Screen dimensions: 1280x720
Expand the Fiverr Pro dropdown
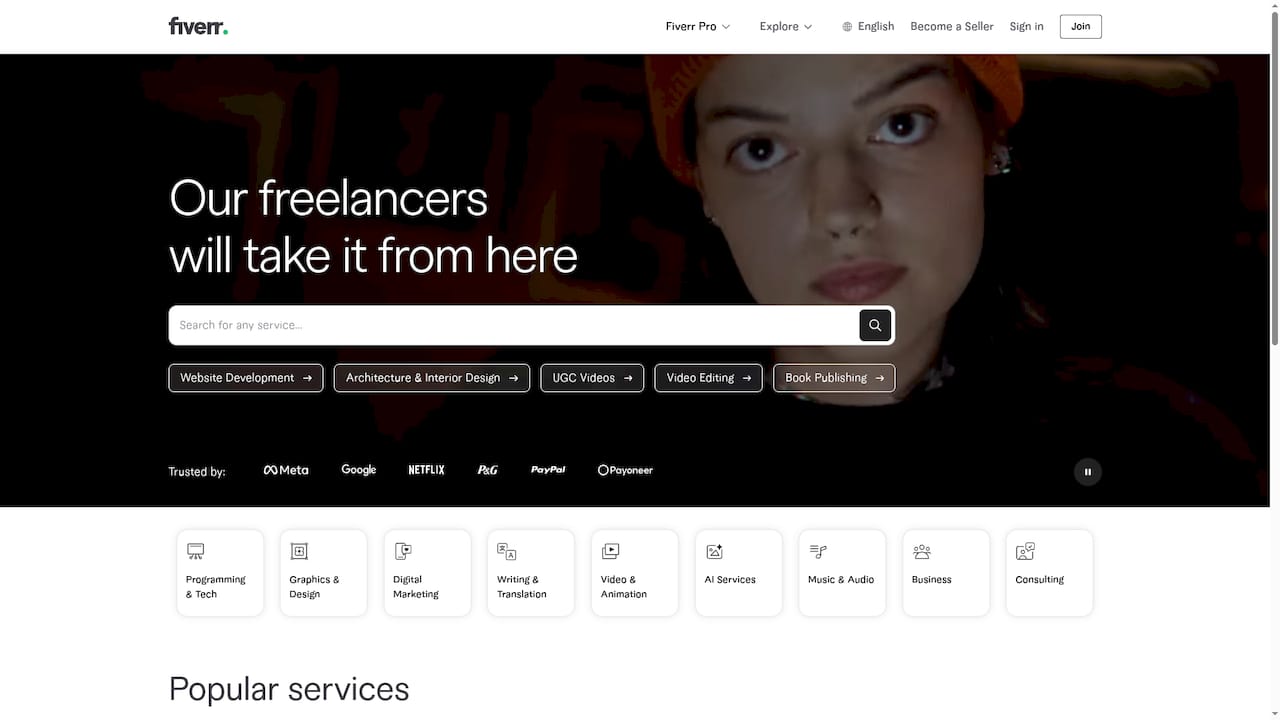pyautogui.click(x=697, y=26)
